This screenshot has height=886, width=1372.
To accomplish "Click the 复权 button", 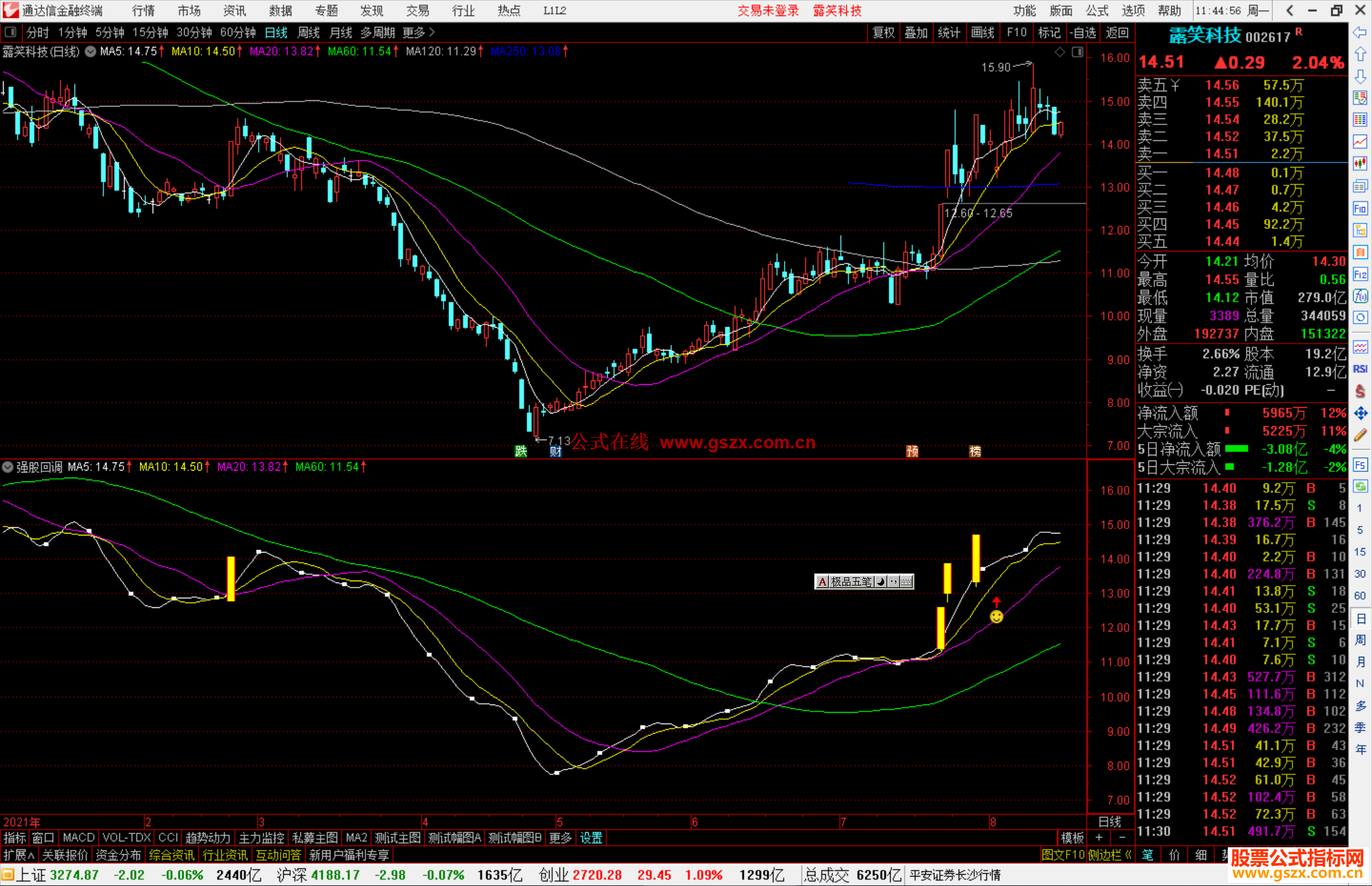I will pos(884,32).
